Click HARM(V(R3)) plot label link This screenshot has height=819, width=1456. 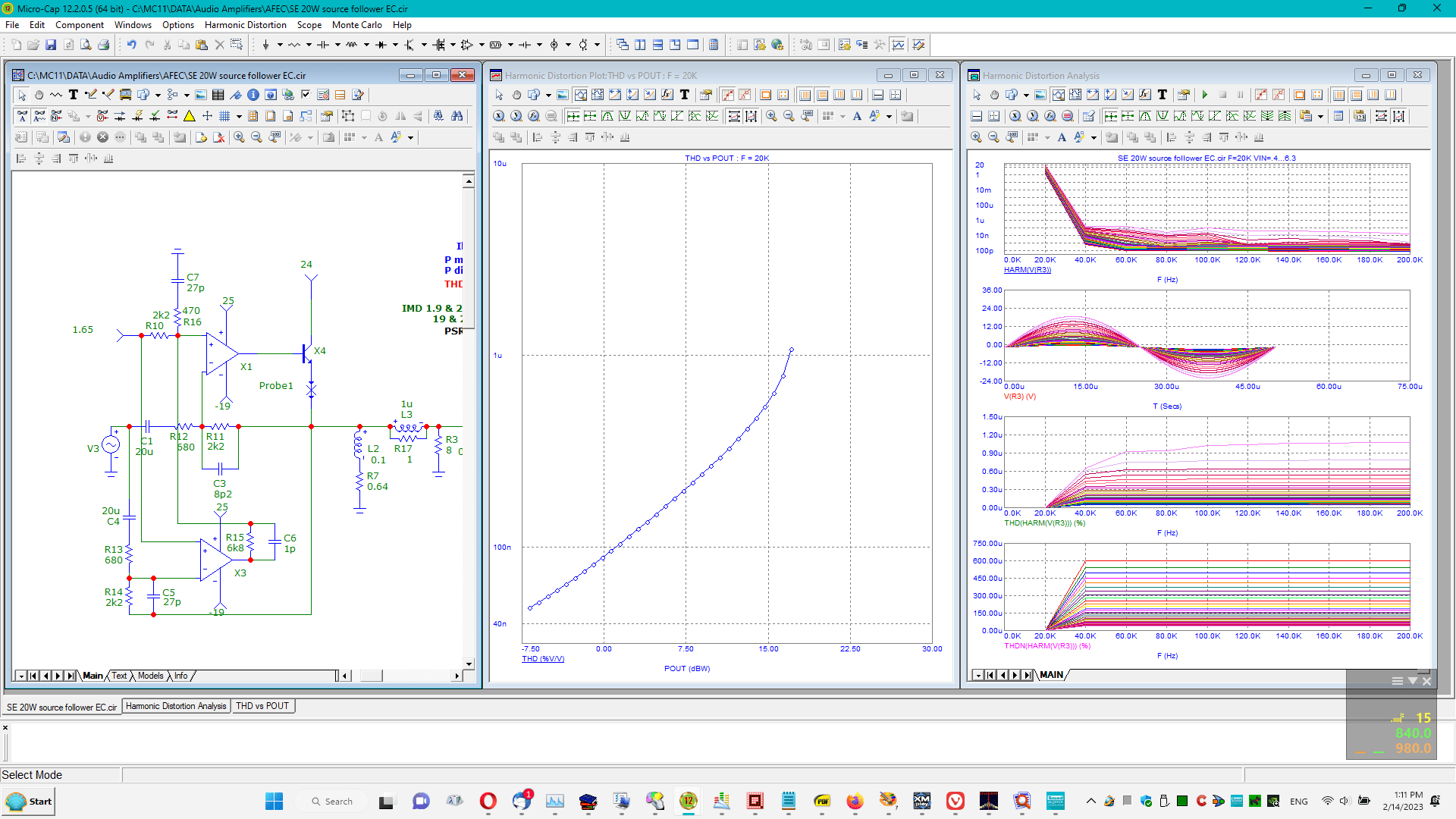point(1028,270)
